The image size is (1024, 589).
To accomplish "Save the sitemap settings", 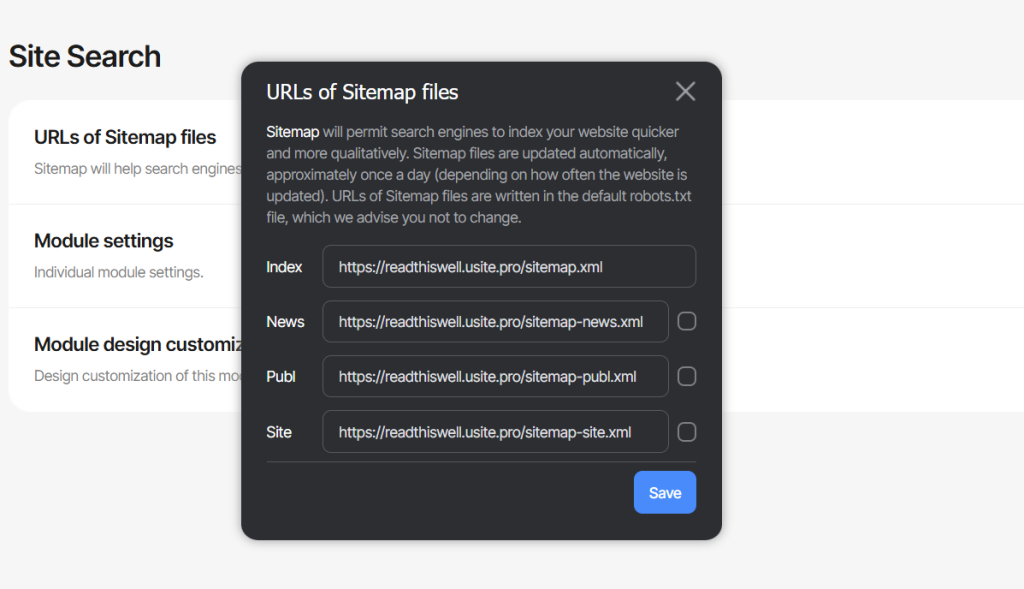I will coord(665,492).
